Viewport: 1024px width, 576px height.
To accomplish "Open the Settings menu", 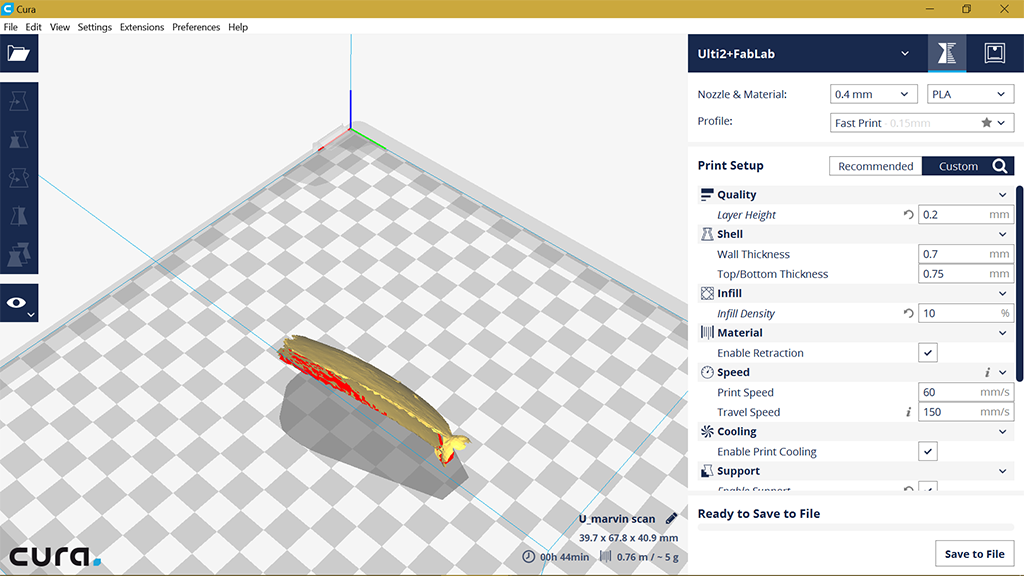I will click(x=95, y=27).
